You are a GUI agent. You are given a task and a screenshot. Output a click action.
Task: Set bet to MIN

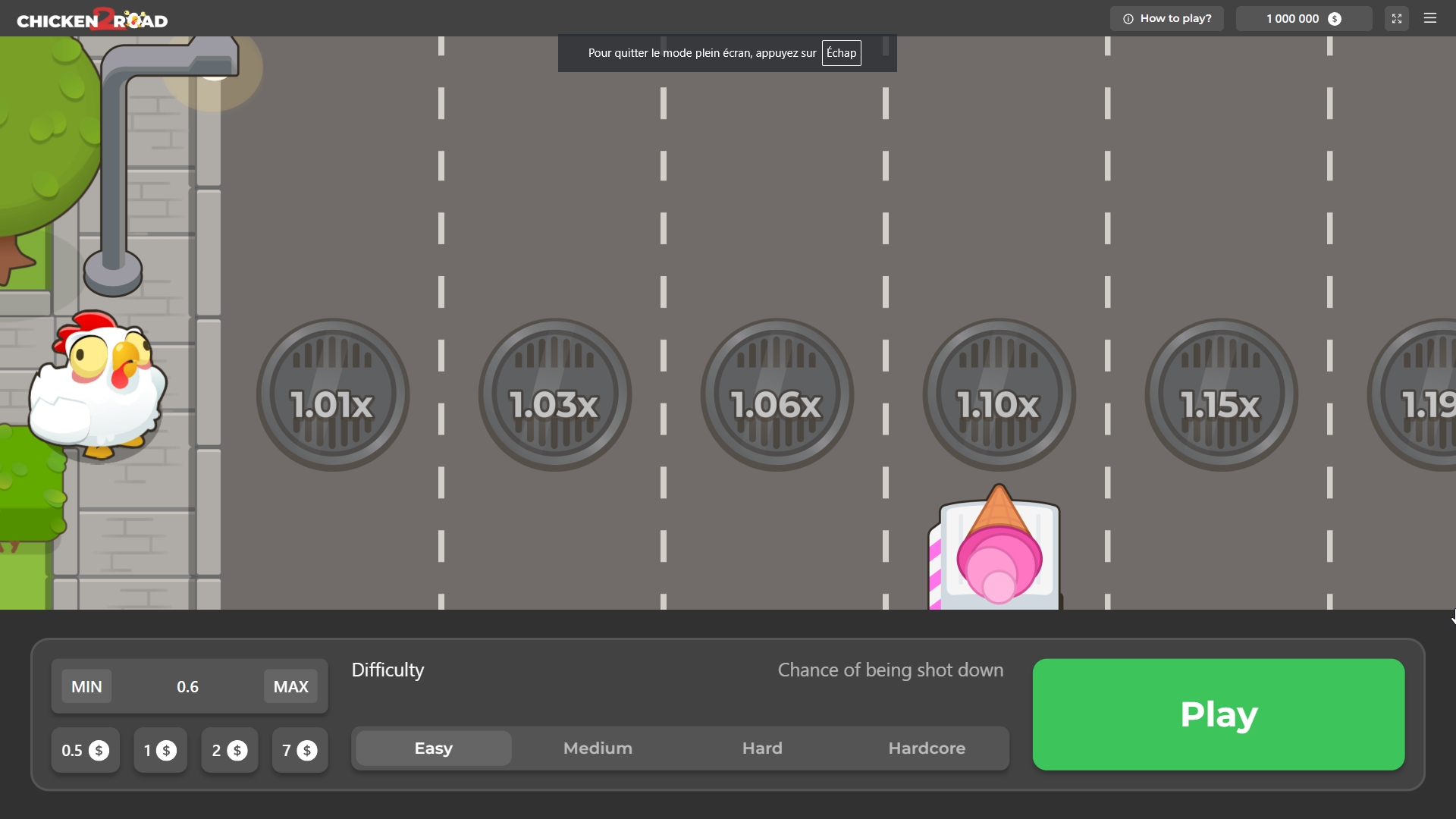pos(86,686)
